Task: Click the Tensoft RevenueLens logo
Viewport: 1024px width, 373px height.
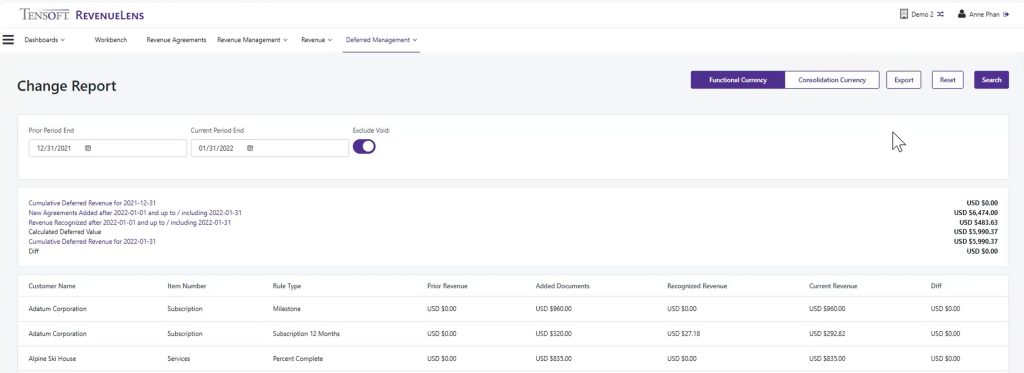Action: click(x=82, y=14)
